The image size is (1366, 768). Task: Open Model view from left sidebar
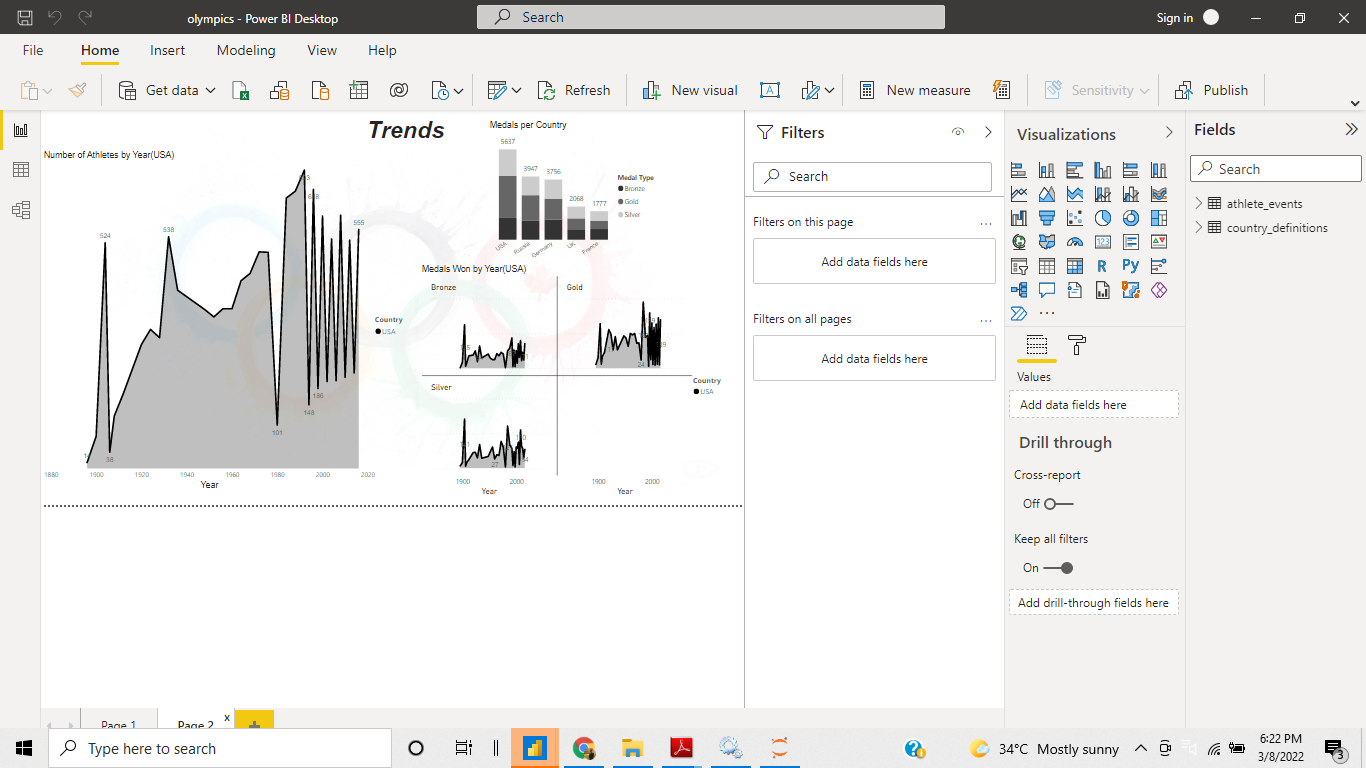(x=20, y=210)
